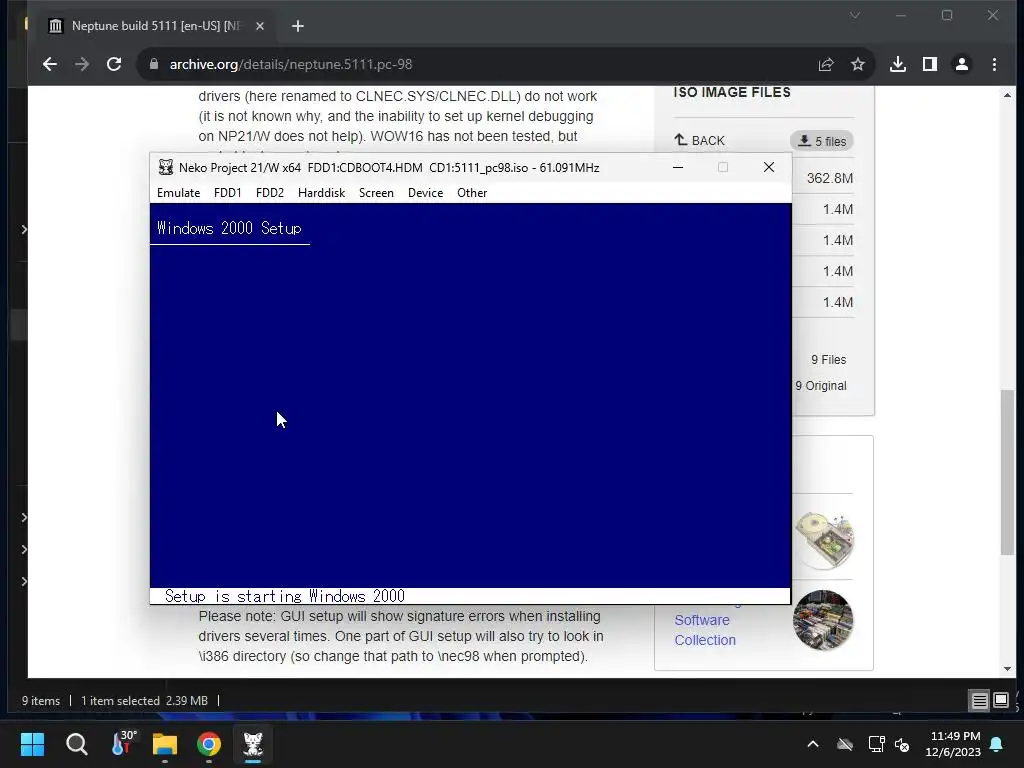Bookmark this page with the star icon
The image size is (1024, 768).
(x=857, y=64)
